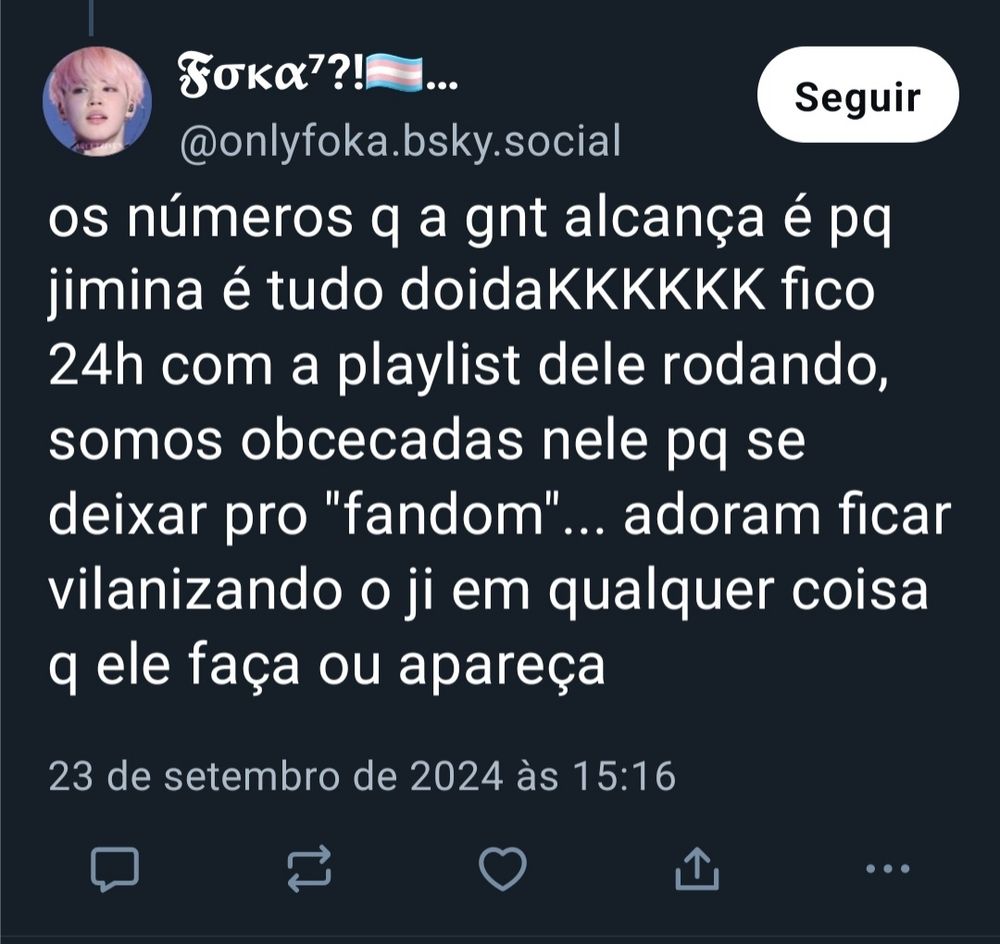This screenshot has height=944, width=1000.
Task: Click the trans flag emoji in the name
Action: [393, 76]
